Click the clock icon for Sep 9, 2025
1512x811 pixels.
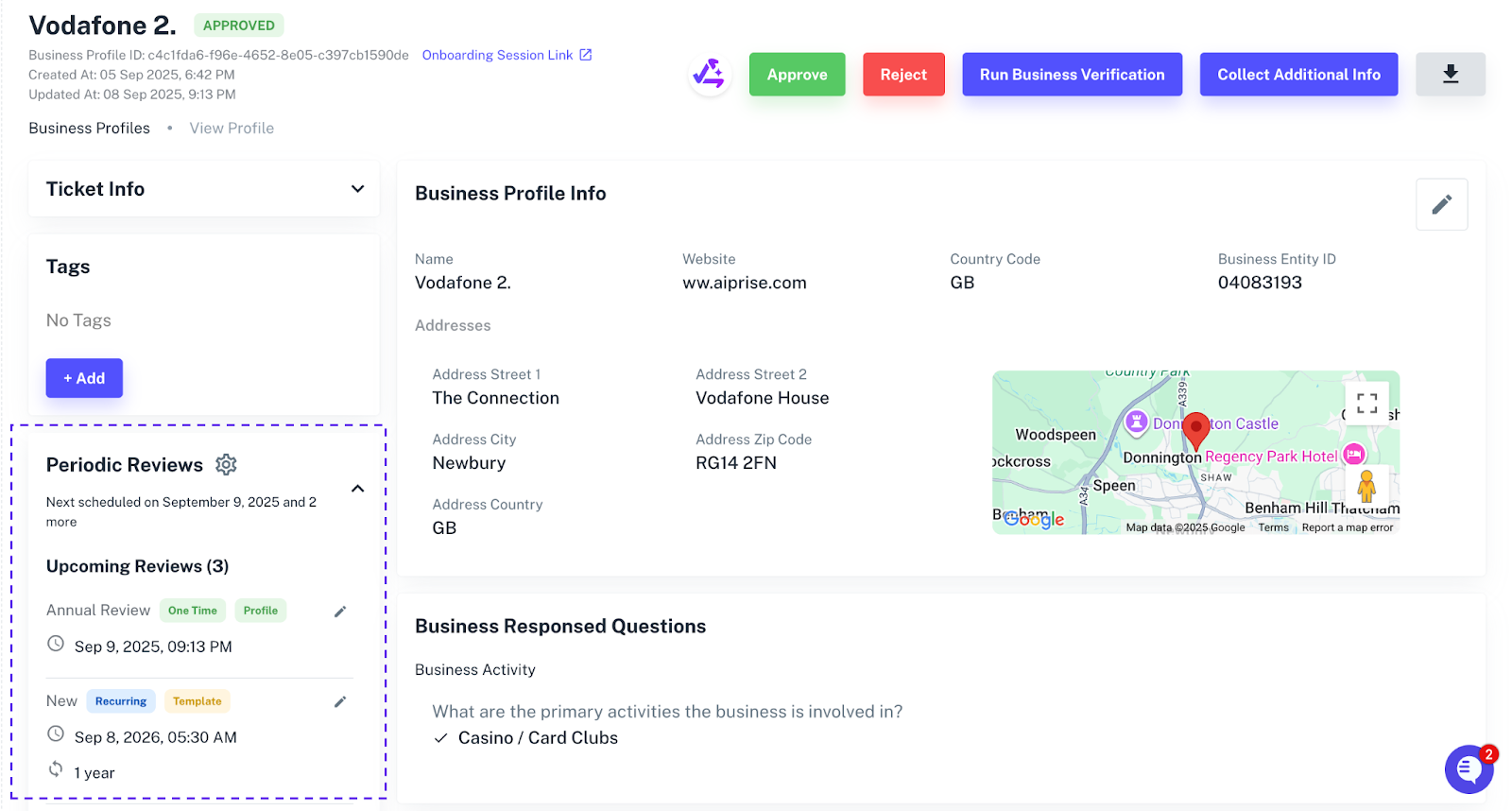(x=56, y=644)
